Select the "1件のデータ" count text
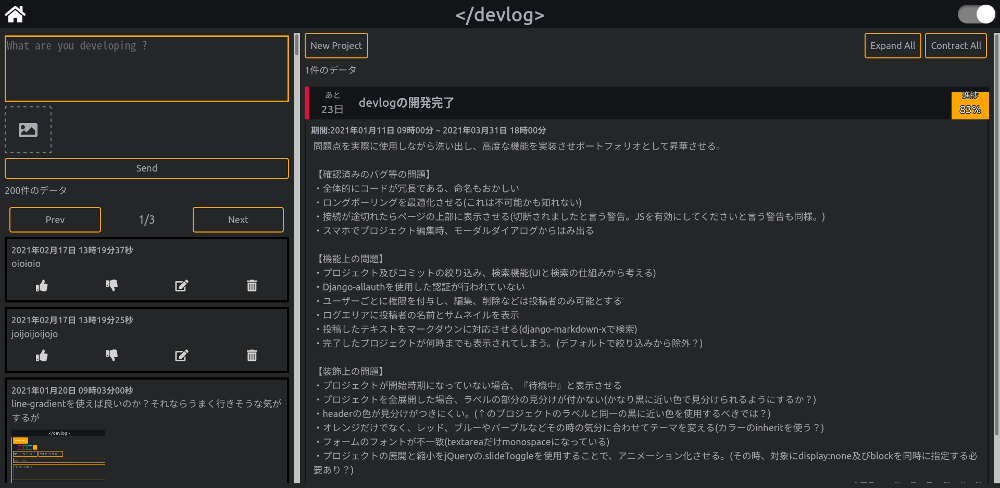Viewport: 1000px width, 488px height. 331,70
